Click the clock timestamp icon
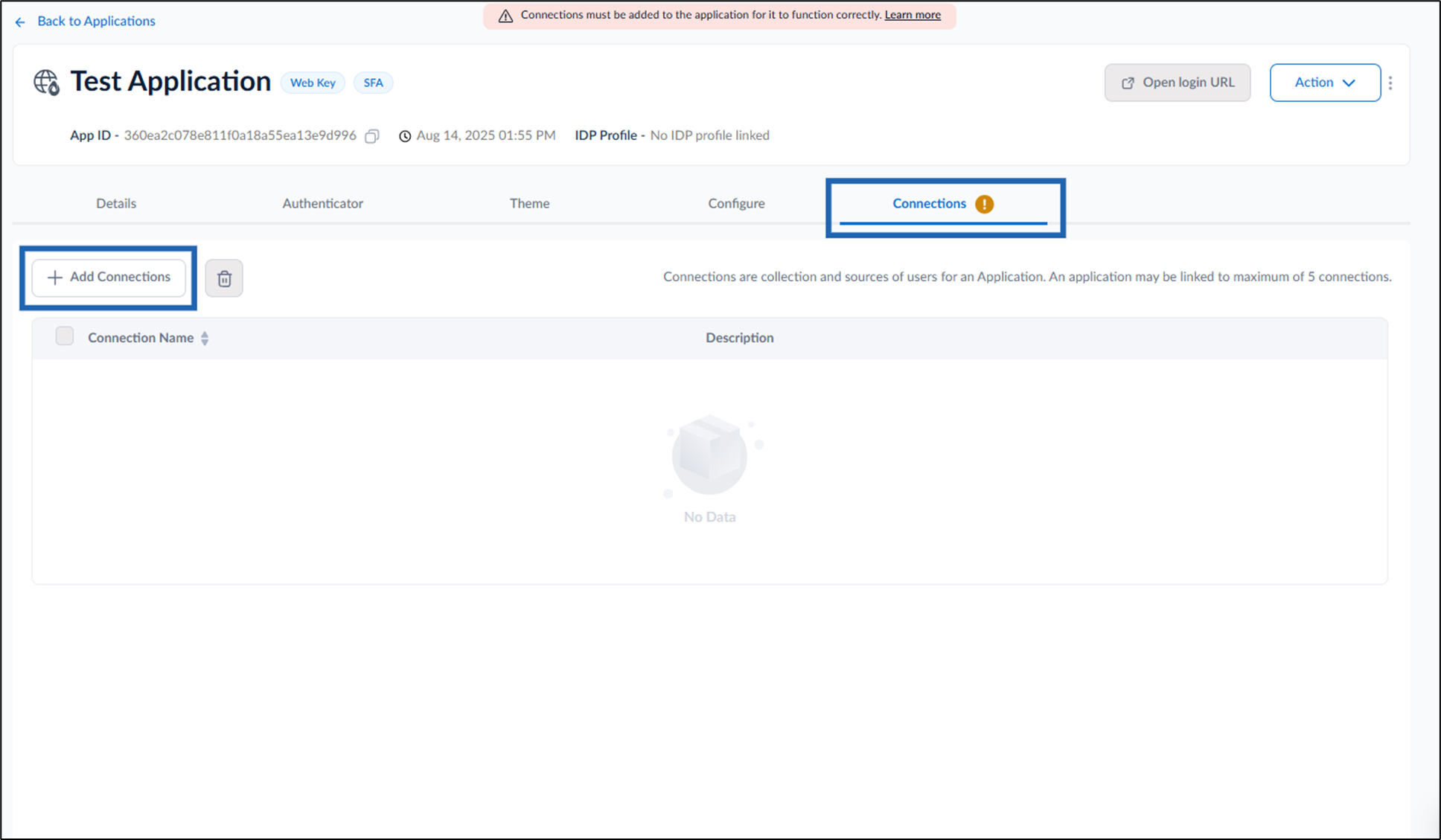Image resolution: width=1441 pixels, height=840 pixels. [405, 136]
